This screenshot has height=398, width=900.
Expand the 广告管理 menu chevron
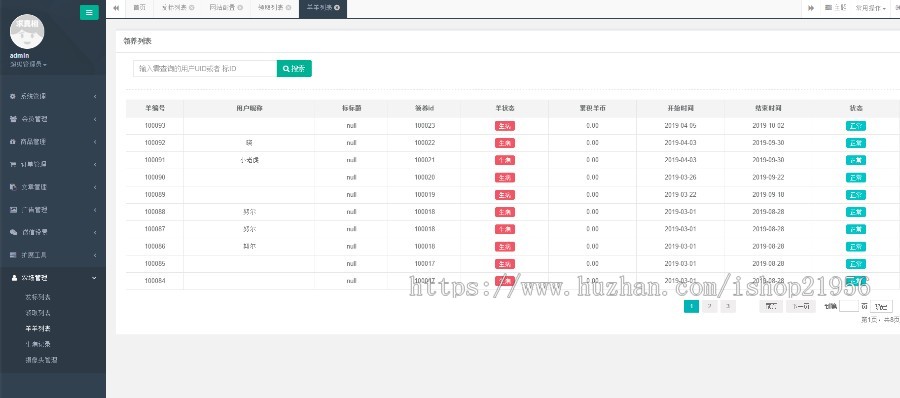95,210
